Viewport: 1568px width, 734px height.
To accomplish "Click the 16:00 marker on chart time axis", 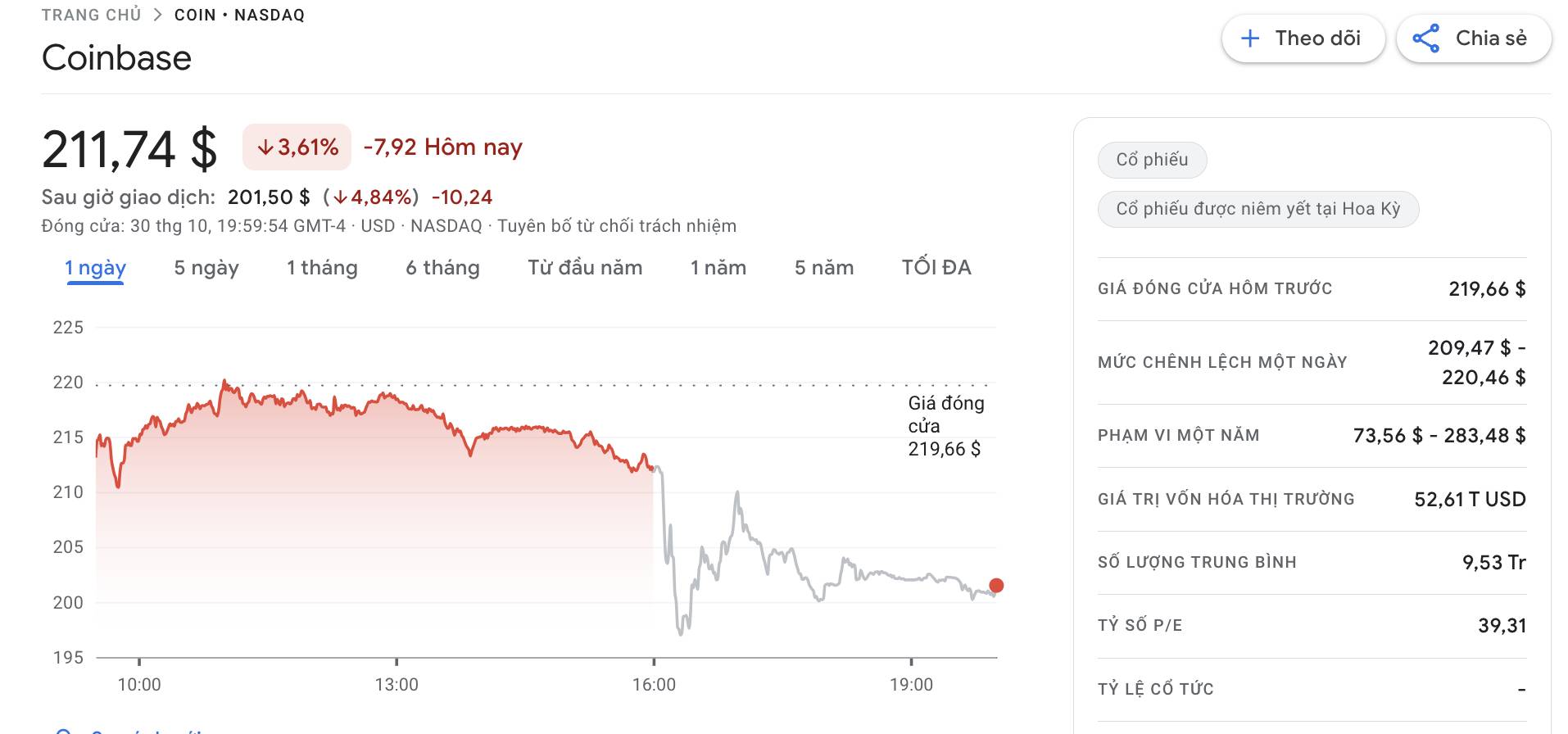I will click(654, 684).
